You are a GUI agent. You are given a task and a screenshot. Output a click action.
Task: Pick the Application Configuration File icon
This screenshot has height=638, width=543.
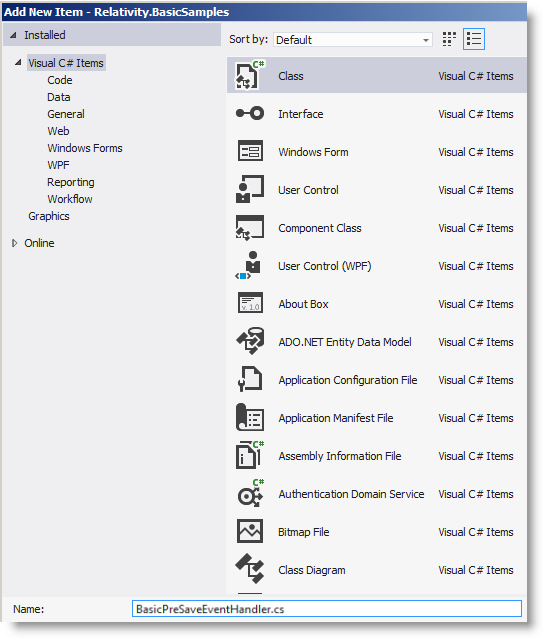click(x=250, y=379)
